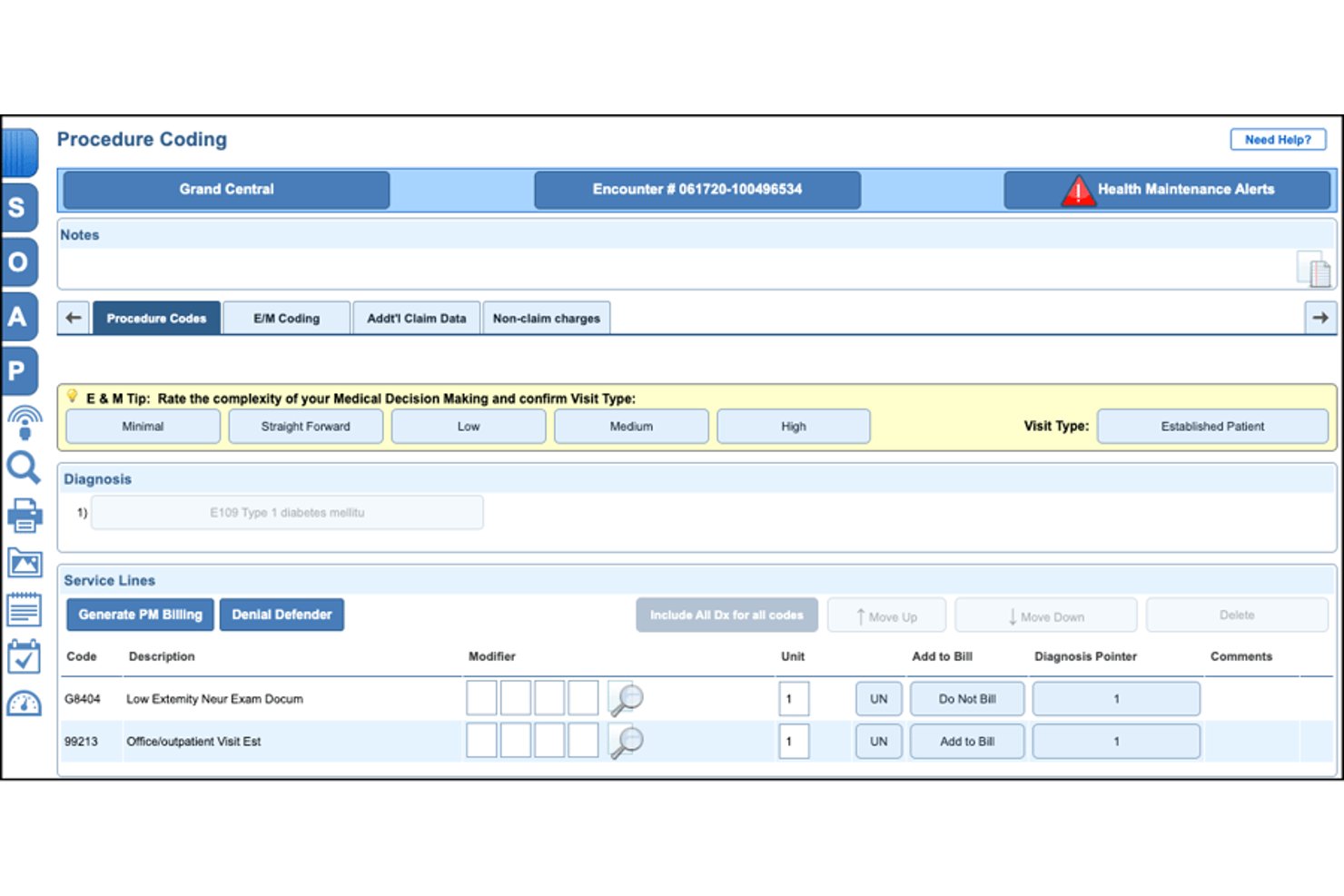Screen dimensions: 1344x896
Task: Click the lightbulb E & M Tip icon
Action: coord(72,396)
